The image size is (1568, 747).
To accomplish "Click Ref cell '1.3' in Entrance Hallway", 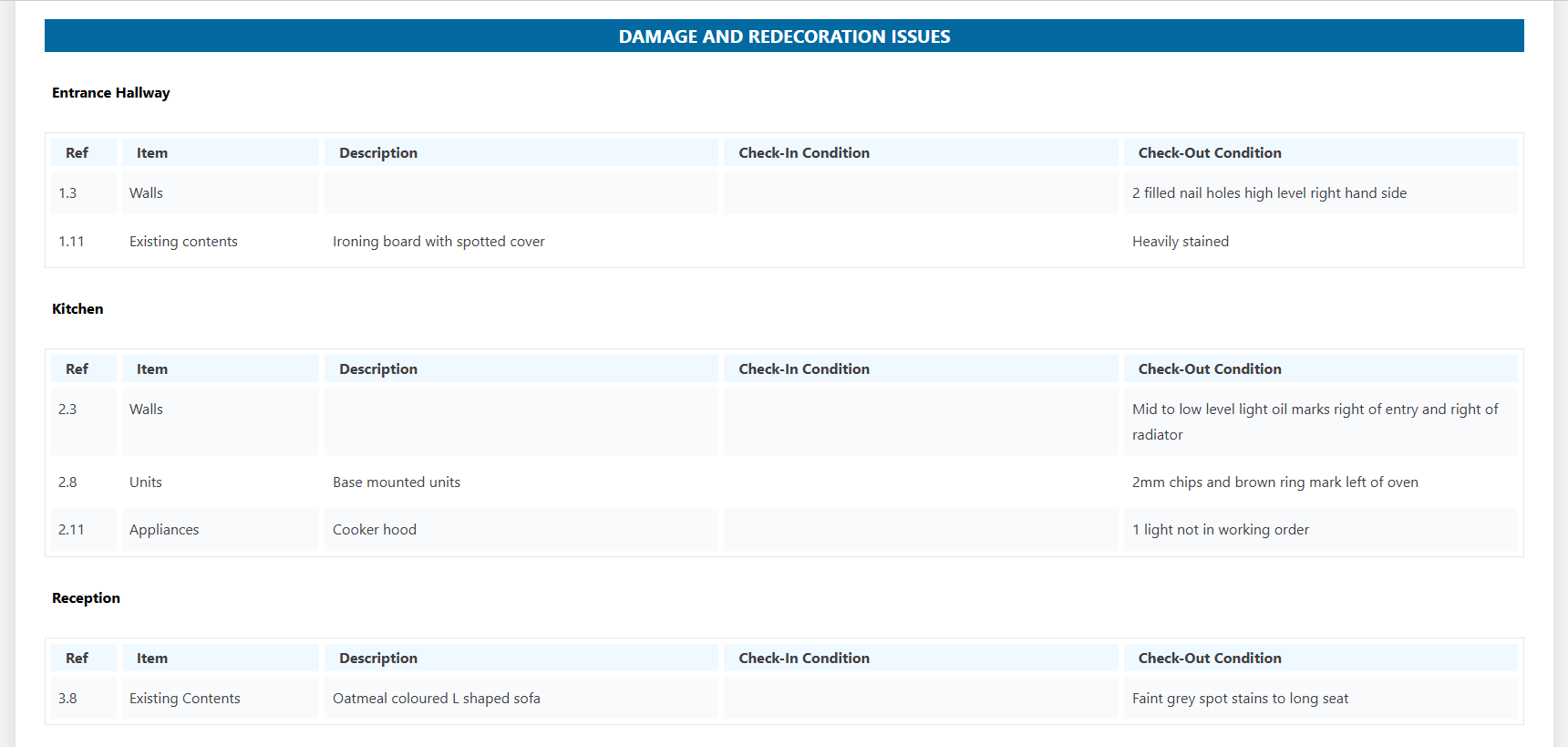I will 83,193.
